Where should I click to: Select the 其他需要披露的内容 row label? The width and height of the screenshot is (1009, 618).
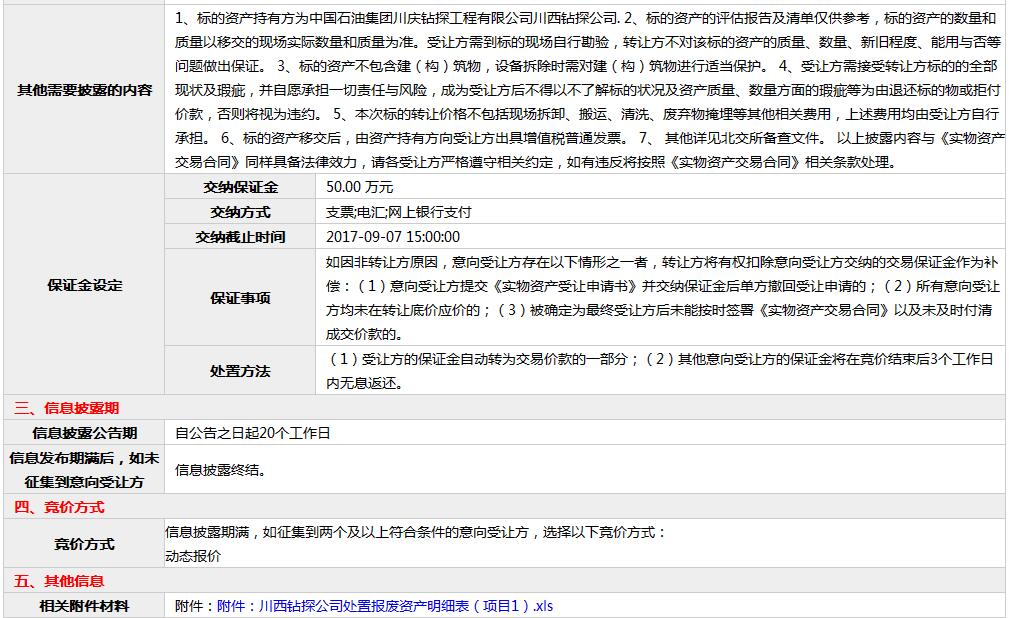(84, 90)
